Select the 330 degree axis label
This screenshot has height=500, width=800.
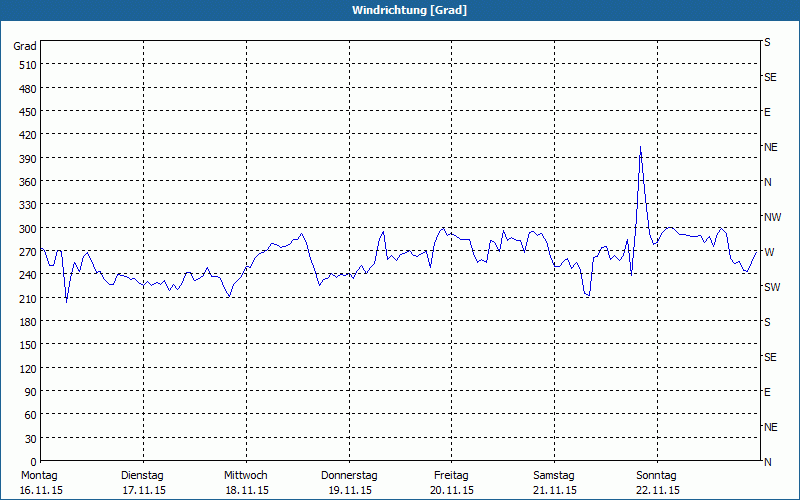[x=28, y=205]
